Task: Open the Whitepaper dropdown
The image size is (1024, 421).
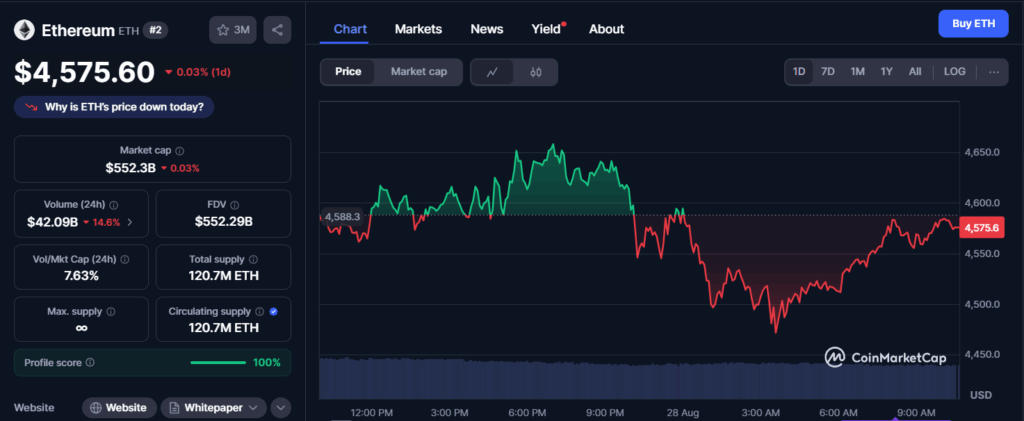Action: [x=214, y=407]
